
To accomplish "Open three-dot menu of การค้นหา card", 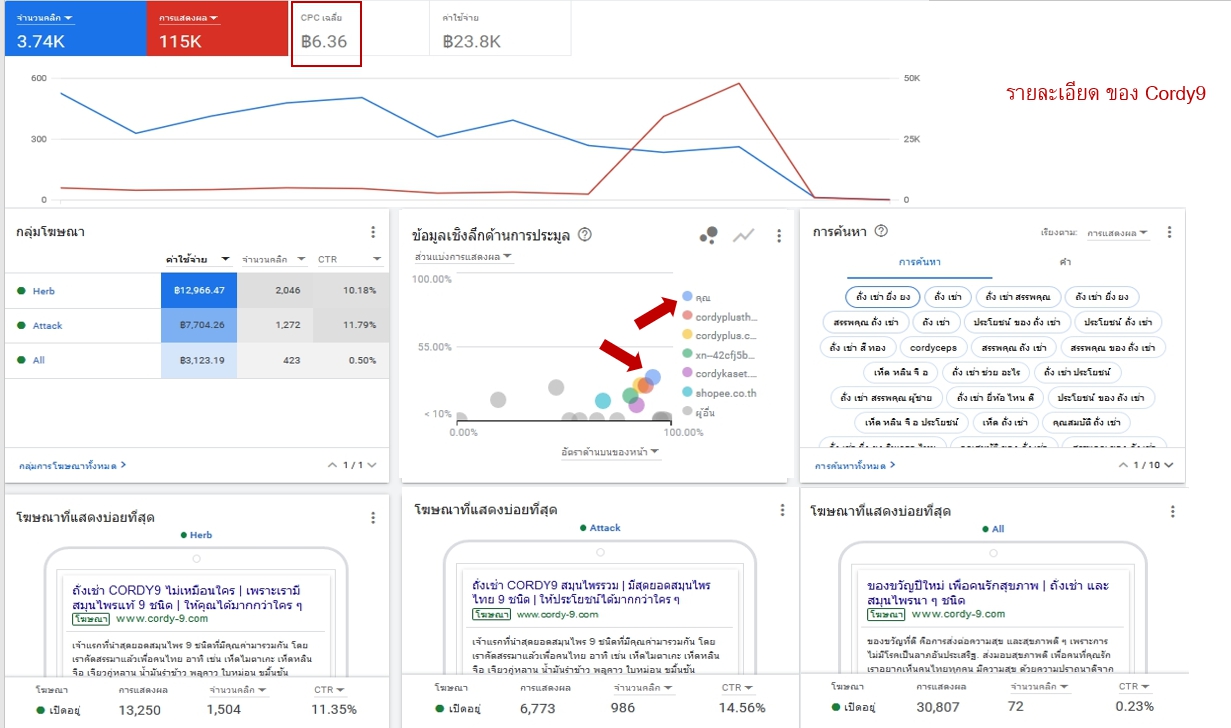I will [1169, 232].
